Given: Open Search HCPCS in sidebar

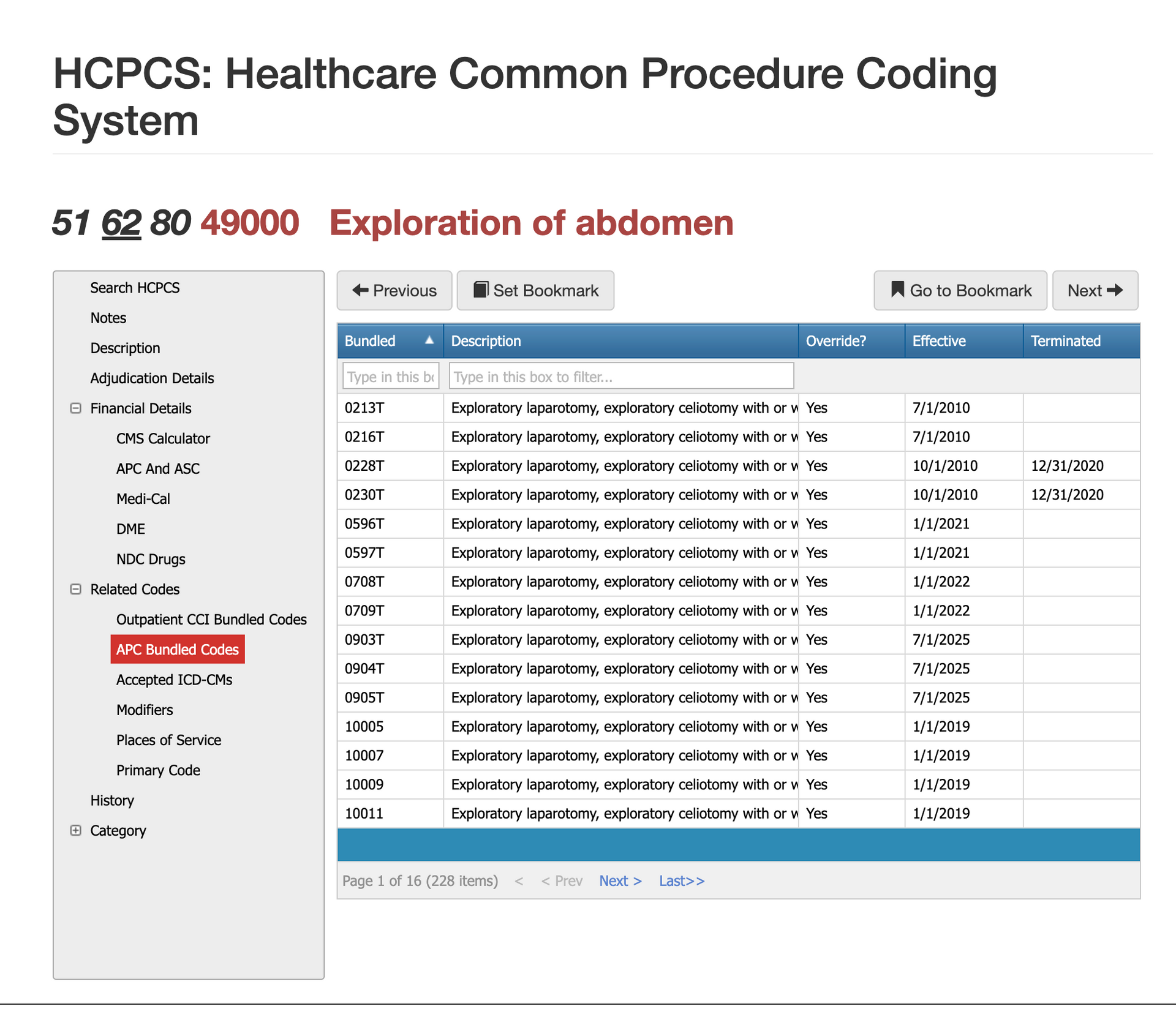Looking at the screenshot, I should [135, 287].
